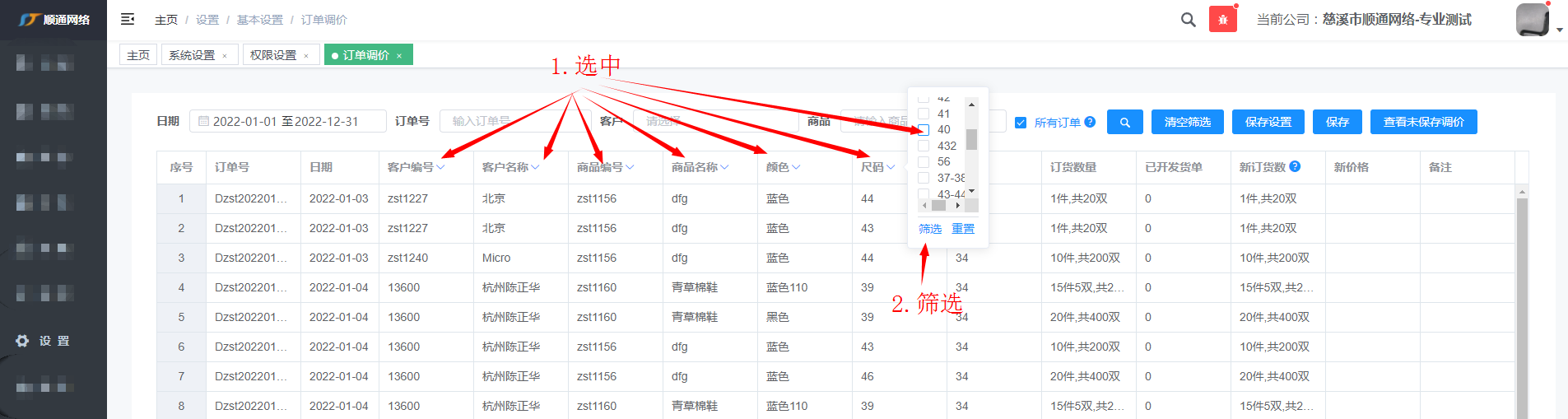The height and width of the screenshot is (419, 1568).
Task: Collapse the sidebar with the hamburger icon
Action: point(128,19)
